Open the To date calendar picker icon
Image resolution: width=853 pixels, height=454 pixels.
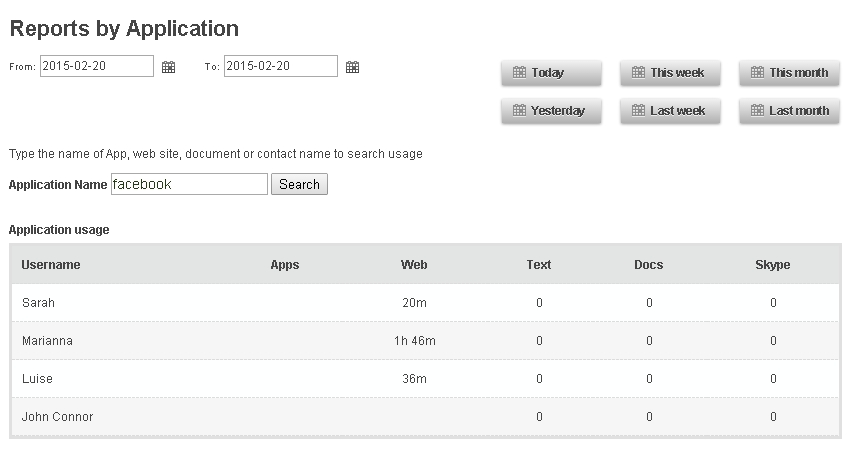353,67
